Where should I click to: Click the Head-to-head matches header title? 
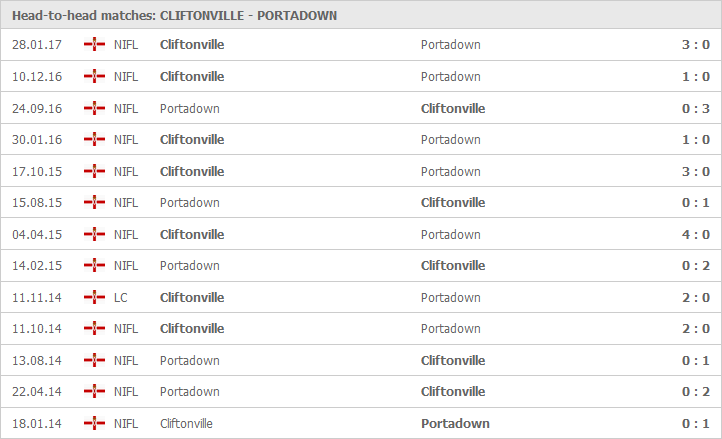(x=175, y=16)
